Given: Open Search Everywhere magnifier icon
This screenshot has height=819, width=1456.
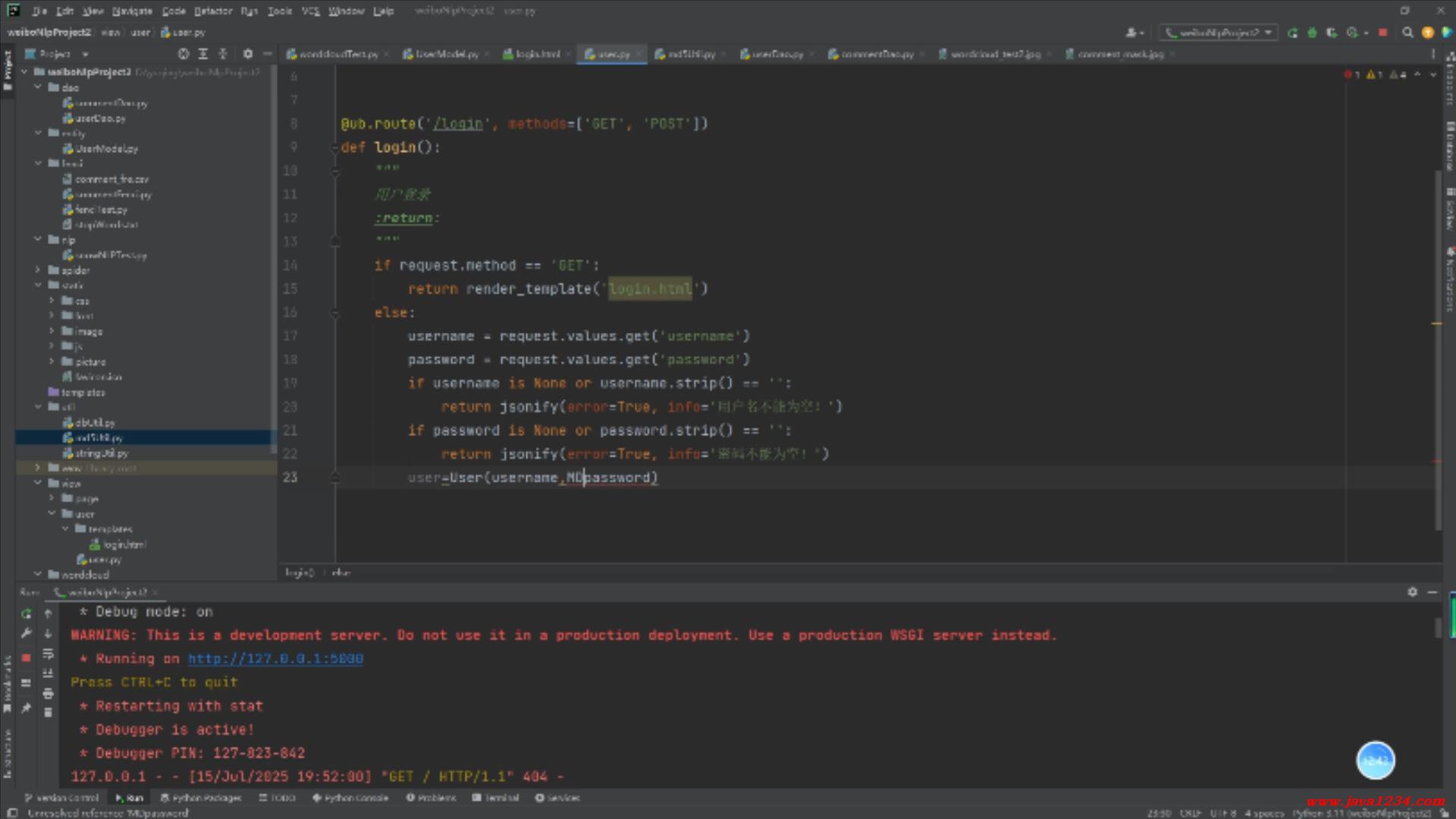Looking at the screenshot, I should pyautogui.click(x=1407, y=33).
